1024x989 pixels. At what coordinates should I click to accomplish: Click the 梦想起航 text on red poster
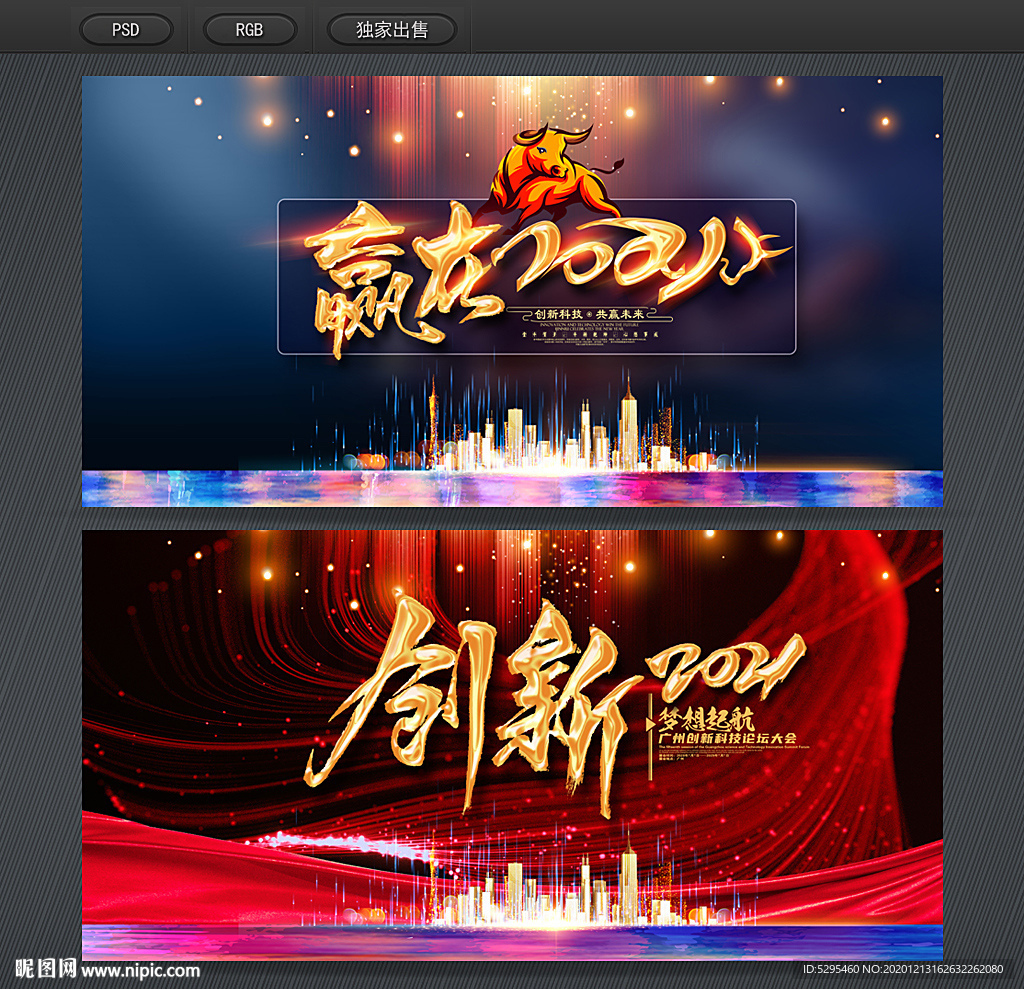pyautogui.click(x=706, y=719)
